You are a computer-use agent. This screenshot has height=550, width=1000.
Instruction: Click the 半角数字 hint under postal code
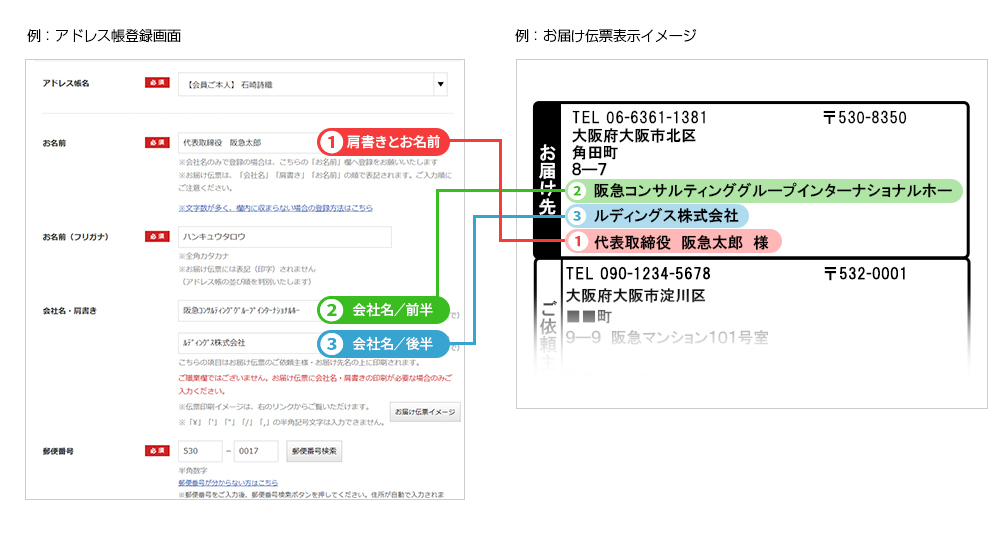(x=193, y=471)
